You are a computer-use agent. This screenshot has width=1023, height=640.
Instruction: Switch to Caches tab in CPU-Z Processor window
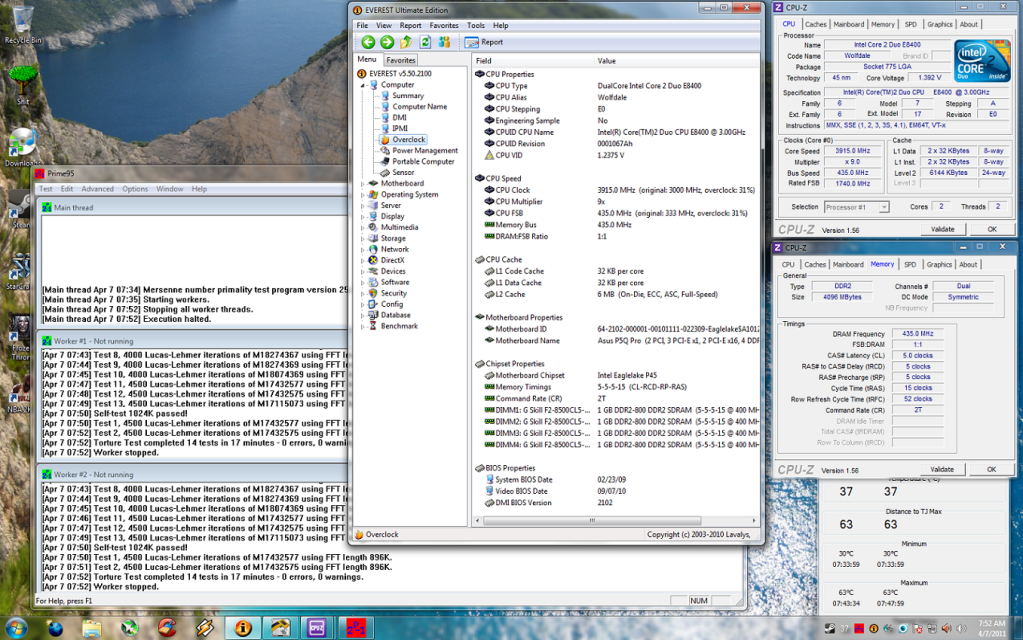point(816,25)
